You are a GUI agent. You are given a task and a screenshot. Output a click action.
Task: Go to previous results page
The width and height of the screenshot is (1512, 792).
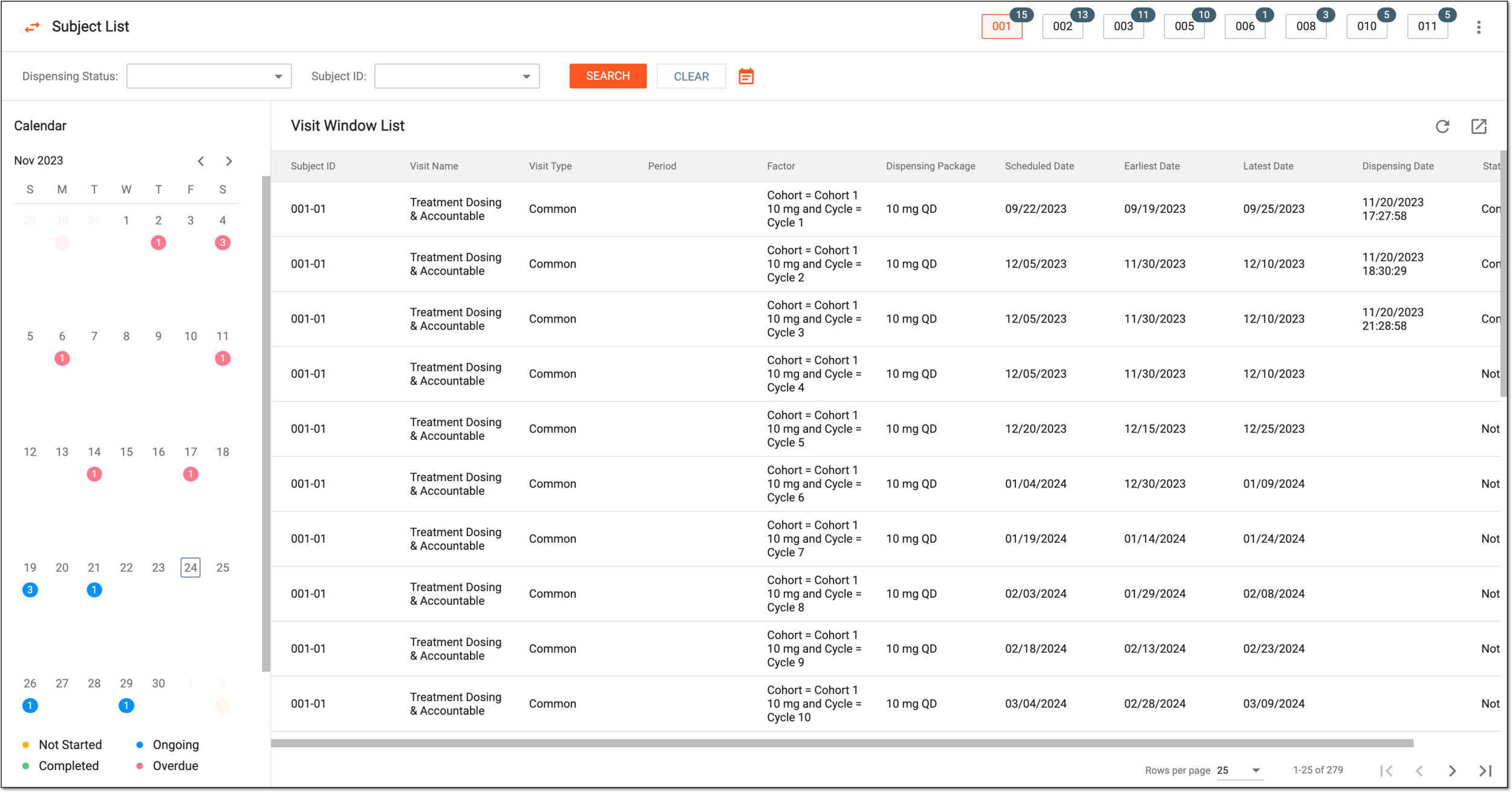[x=1419, y=770]
